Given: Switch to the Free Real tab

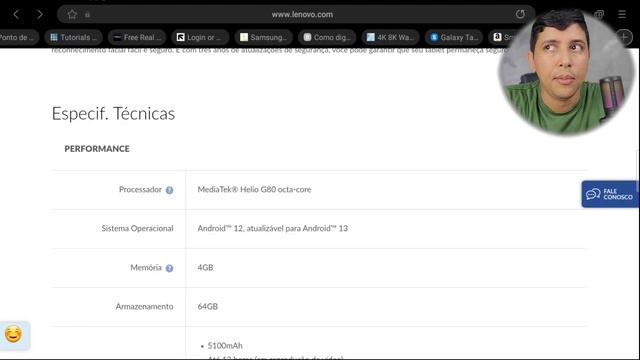Looking at the screenshot, I should click(137, 37).
